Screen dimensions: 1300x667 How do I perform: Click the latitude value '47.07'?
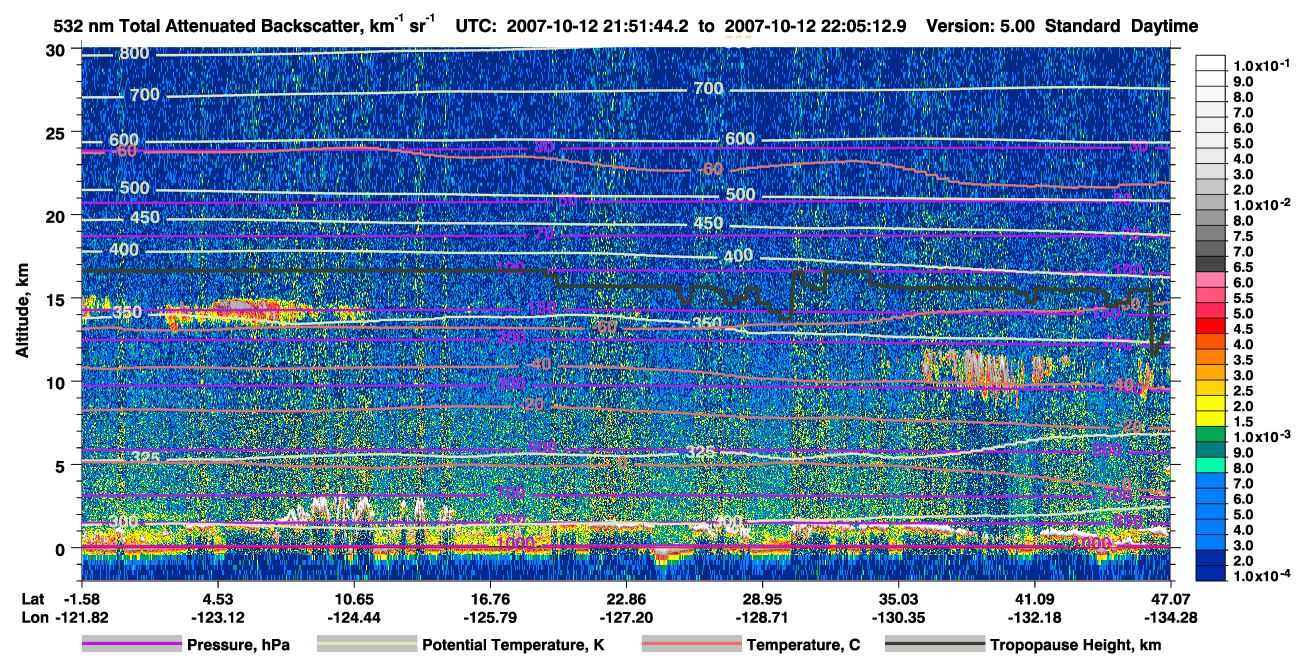(1170, 598)
